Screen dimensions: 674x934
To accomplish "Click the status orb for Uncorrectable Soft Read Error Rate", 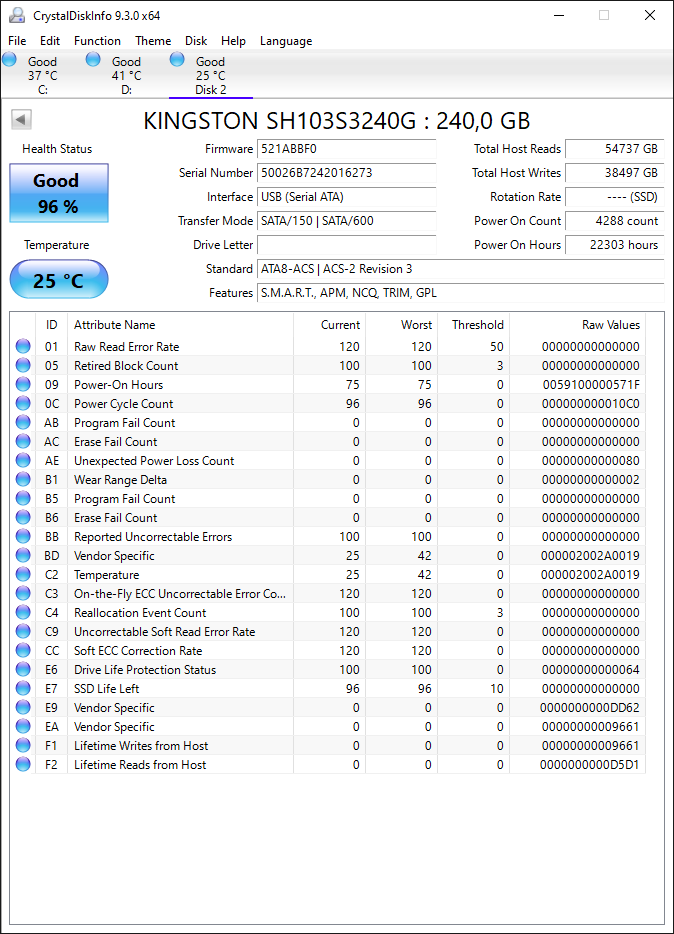I will pyautogui.click(x=23, y=631).
